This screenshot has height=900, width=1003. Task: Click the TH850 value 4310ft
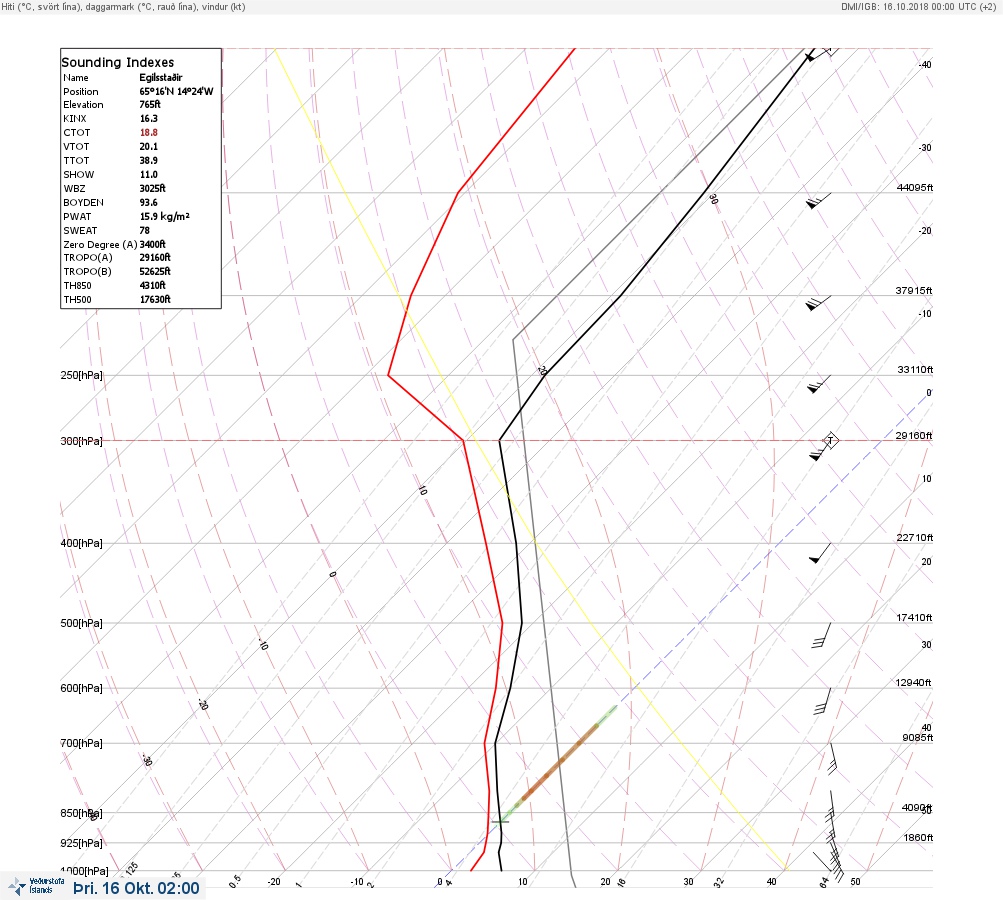click(152, 285)
